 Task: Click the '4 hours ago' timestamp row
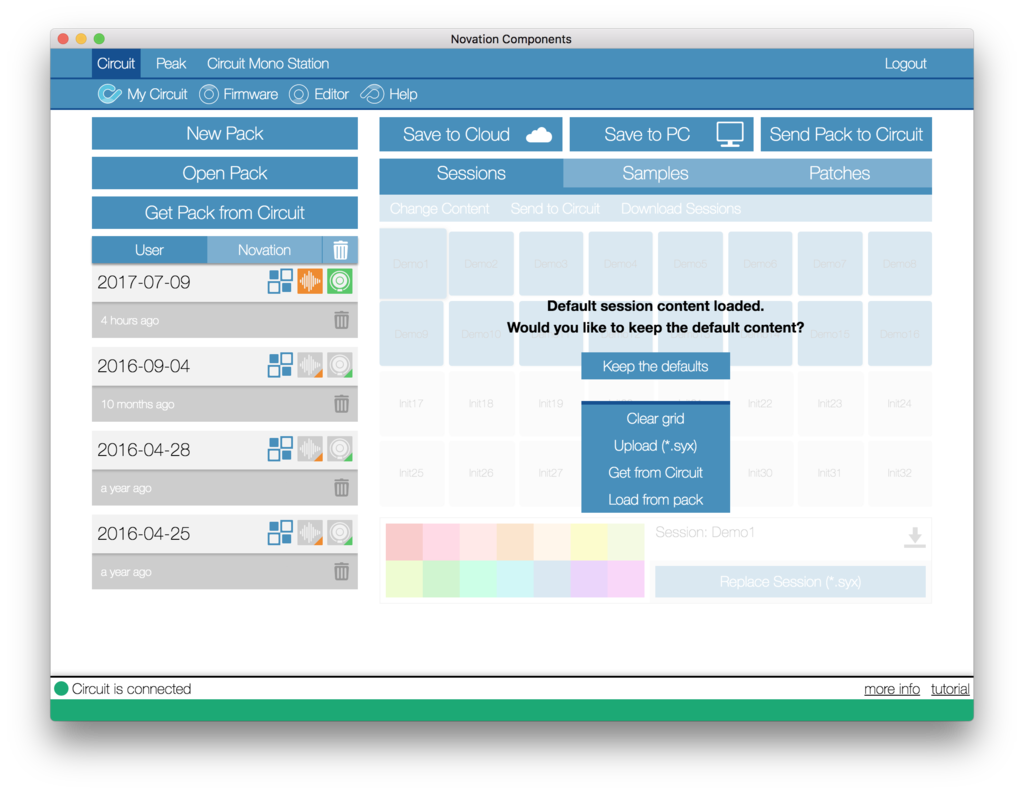[x=225, y=320]
